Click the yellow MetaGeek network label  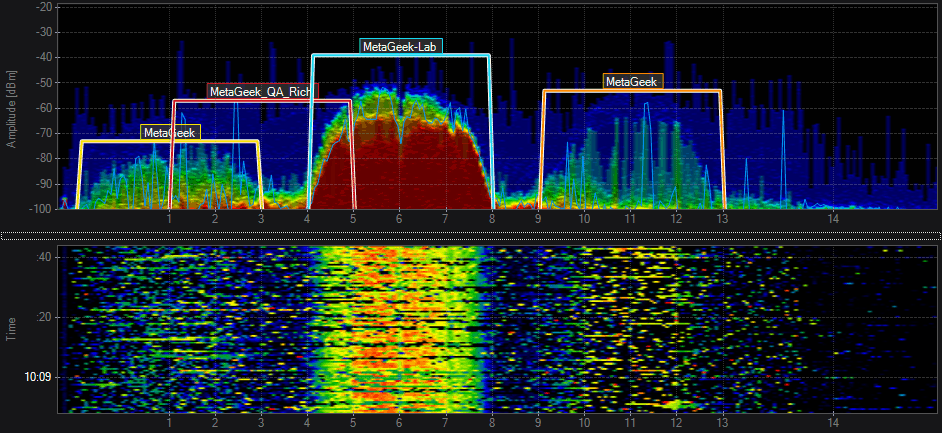170,132
